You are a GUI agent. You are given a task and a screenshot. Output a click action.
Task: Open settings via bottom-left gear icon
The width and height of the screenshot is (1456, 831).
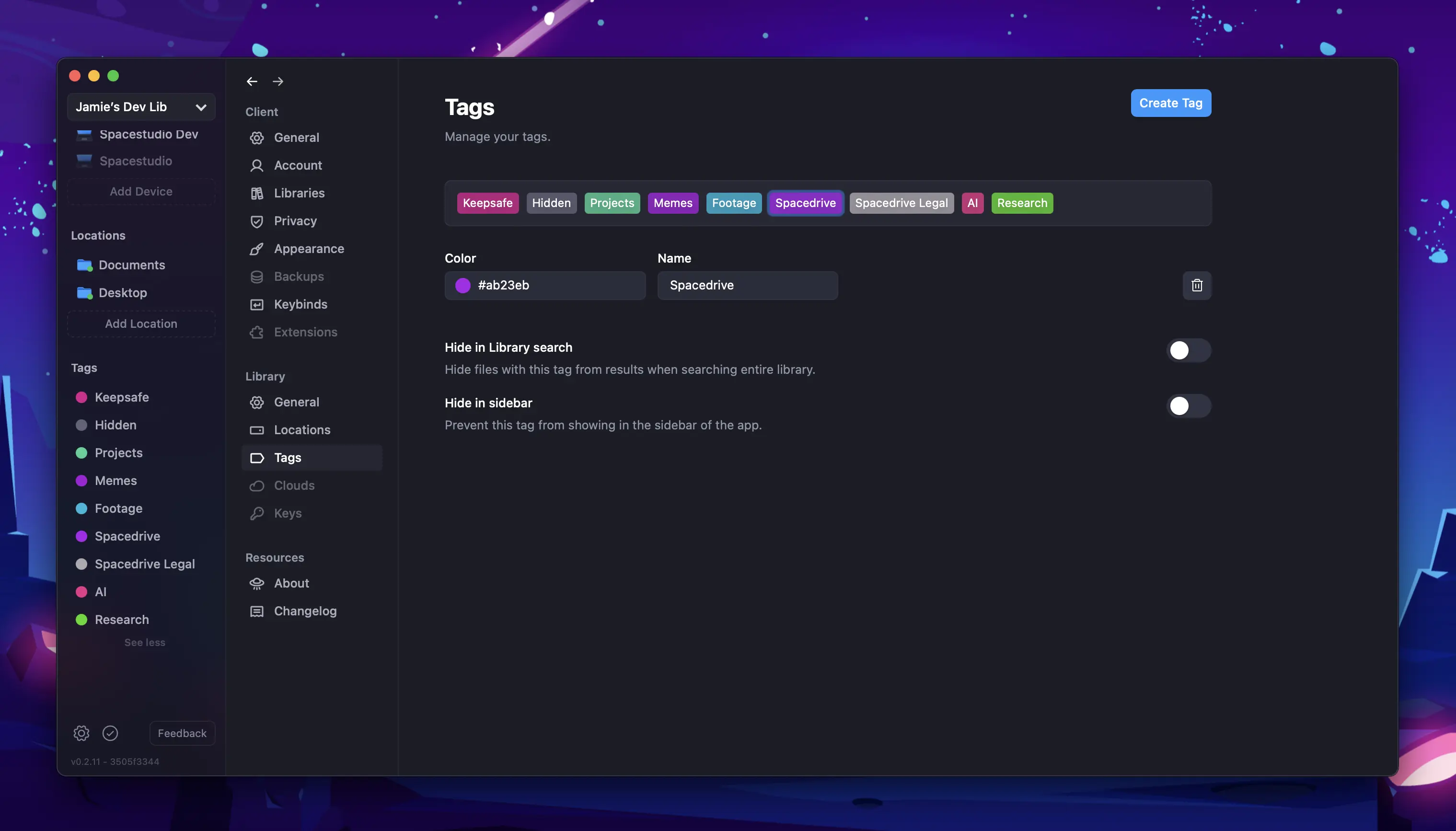pyautogui.click(x=81, y=733)
